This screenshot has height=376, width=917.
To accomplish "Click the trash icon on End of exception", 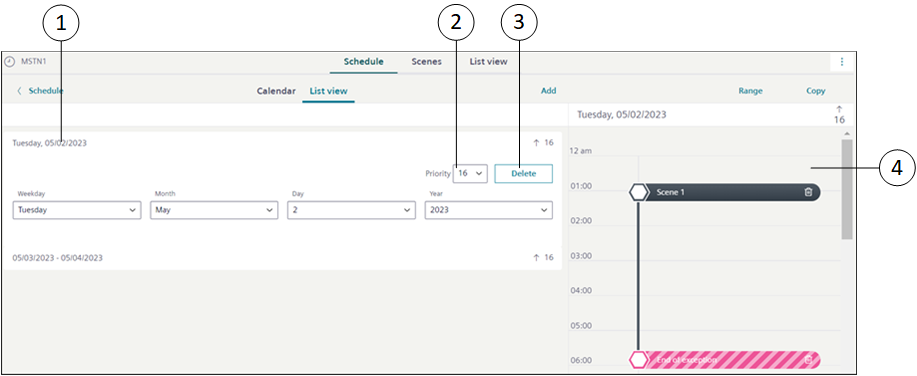I will [x=808, y=360].
